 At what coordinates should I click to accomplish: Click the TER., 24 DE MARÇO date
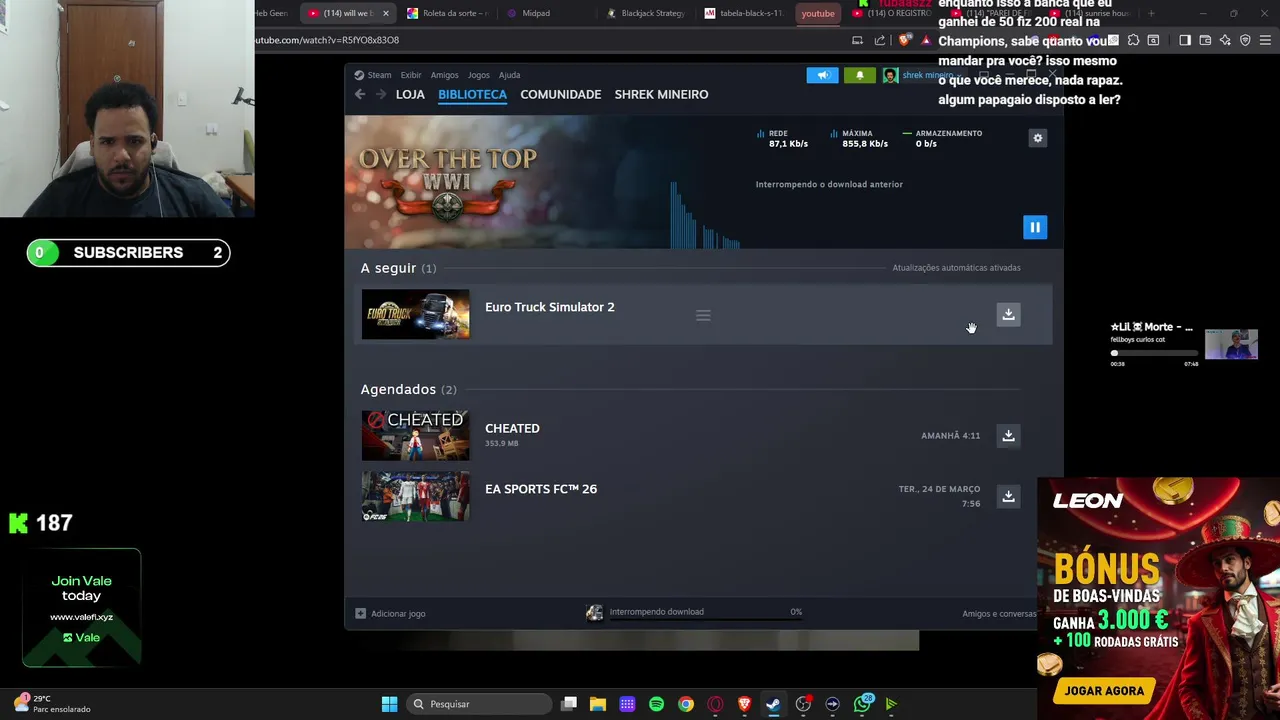pos(939,489)
